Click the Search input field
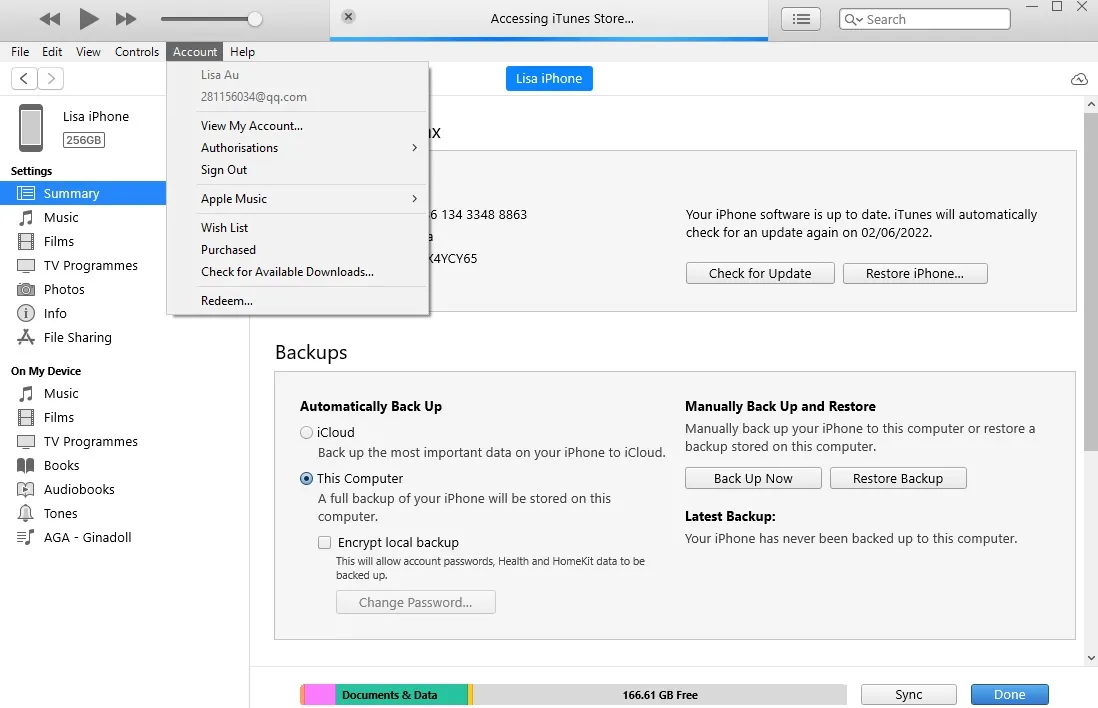Screen dimensions: 1098x708 tap(924, 19)
